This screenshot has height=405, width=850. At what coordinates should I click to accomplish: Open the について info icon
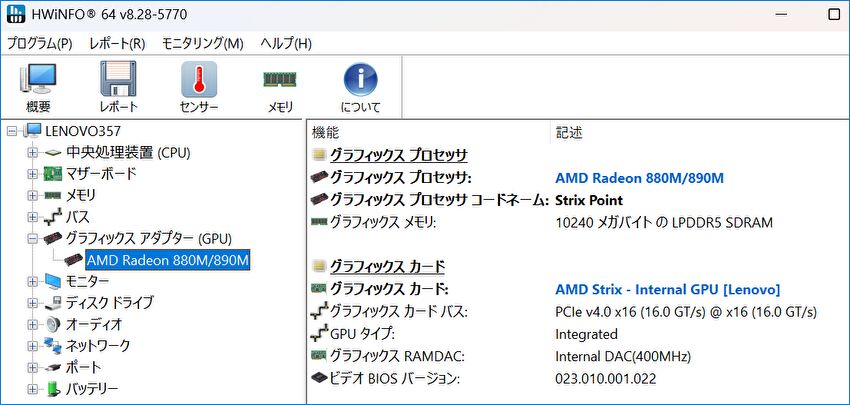coord(359,80)
